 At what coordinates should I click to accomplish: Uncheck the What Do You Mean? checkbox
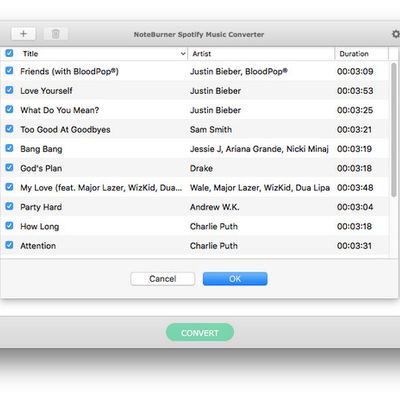[x=9, y=109]
